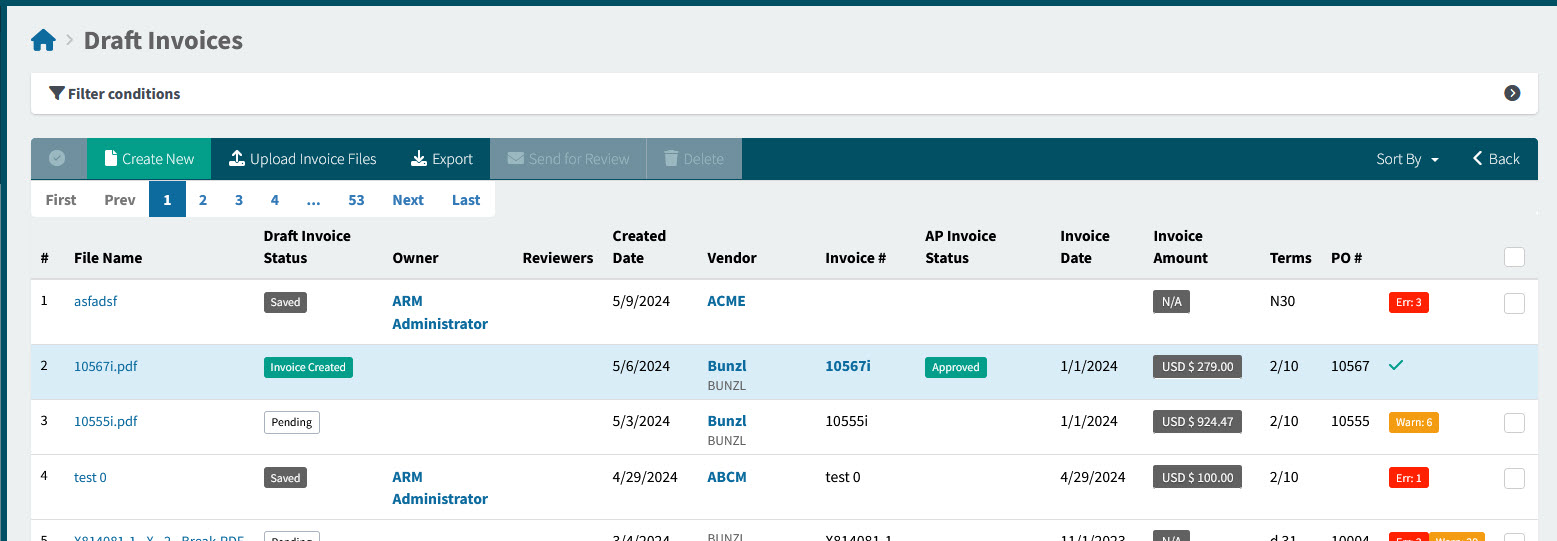Select checkbox for 10555i.pdf row
Image resolution: width=1557 pixels, height=541 pixels.
[1514, 423]
